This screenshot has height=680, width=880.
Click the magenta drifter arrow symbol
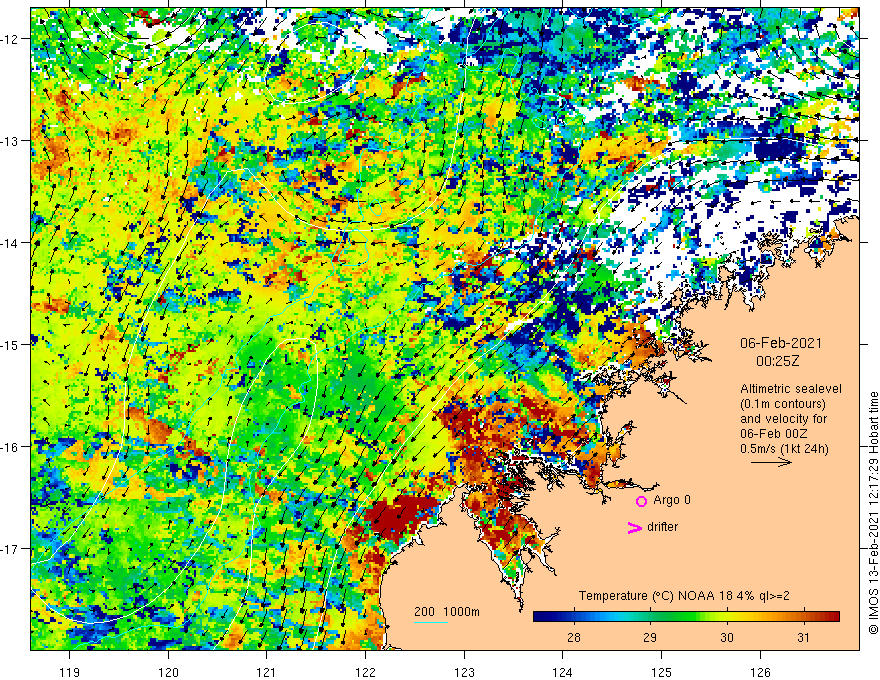point(635,527)
